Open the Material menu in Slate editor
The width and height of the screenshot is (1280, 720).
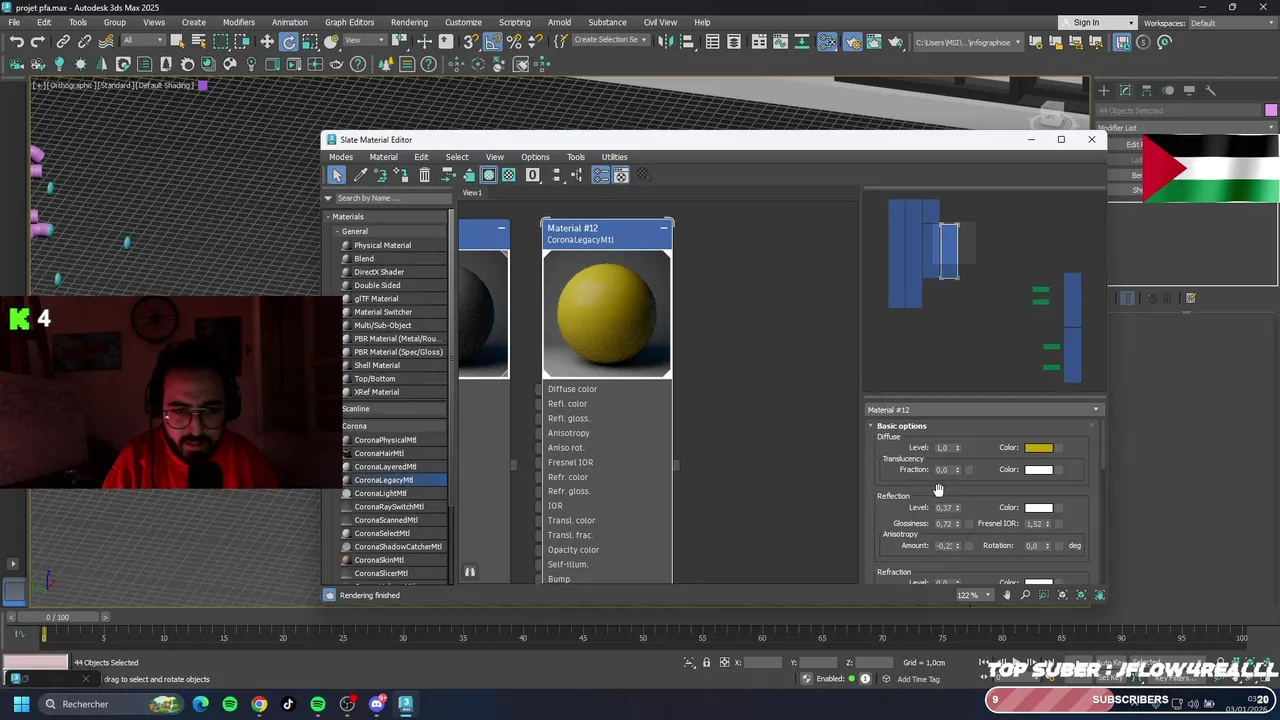point(383,157)
